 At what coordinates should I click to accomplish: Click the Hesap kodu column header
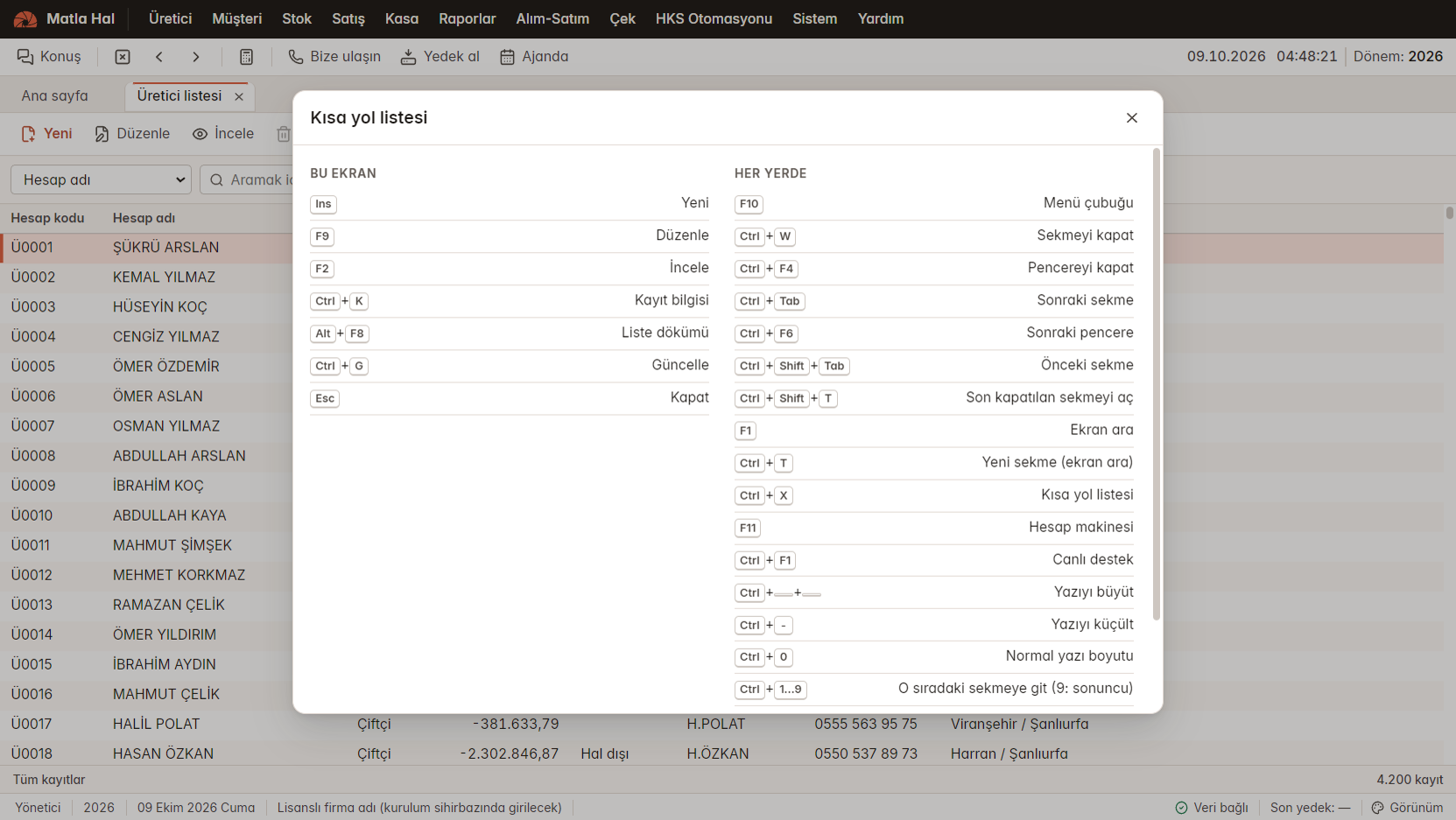47,218
